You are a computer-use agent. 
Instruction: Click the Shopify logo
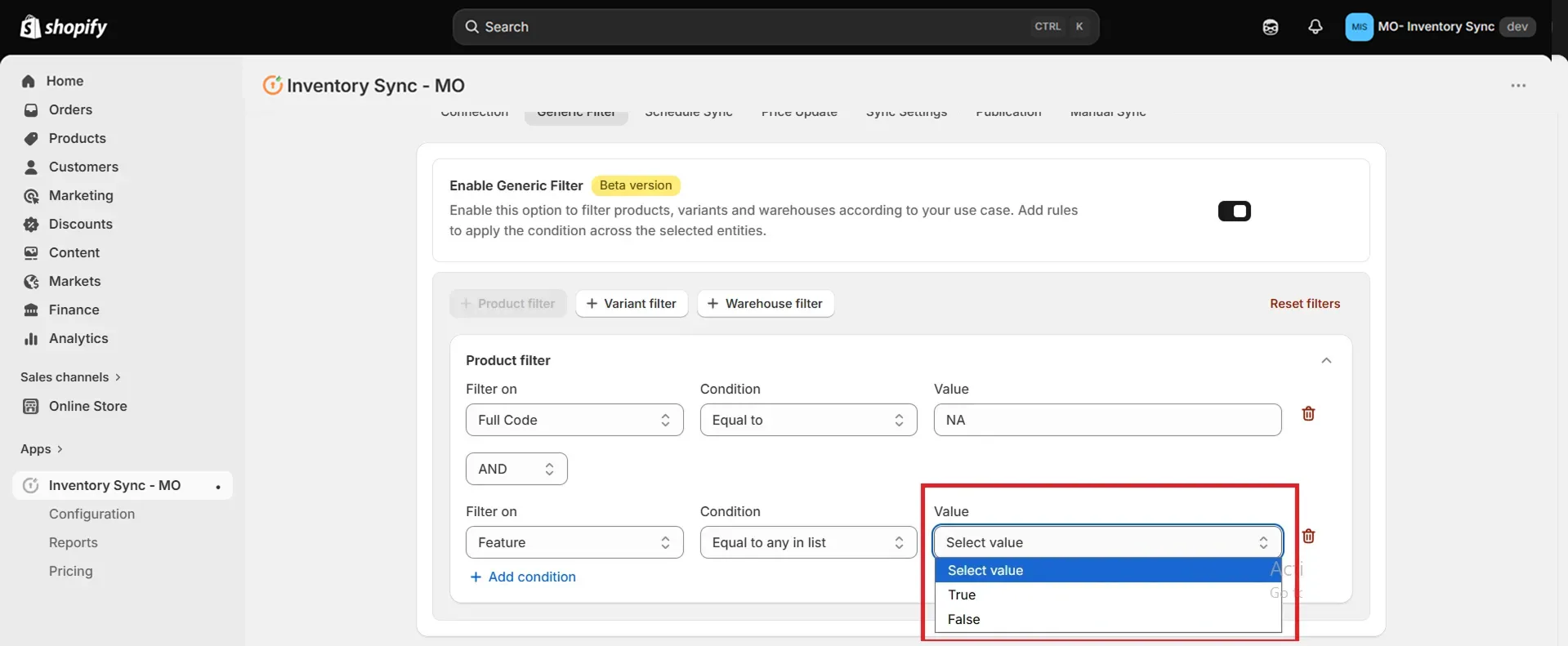[x=64, y=27]
